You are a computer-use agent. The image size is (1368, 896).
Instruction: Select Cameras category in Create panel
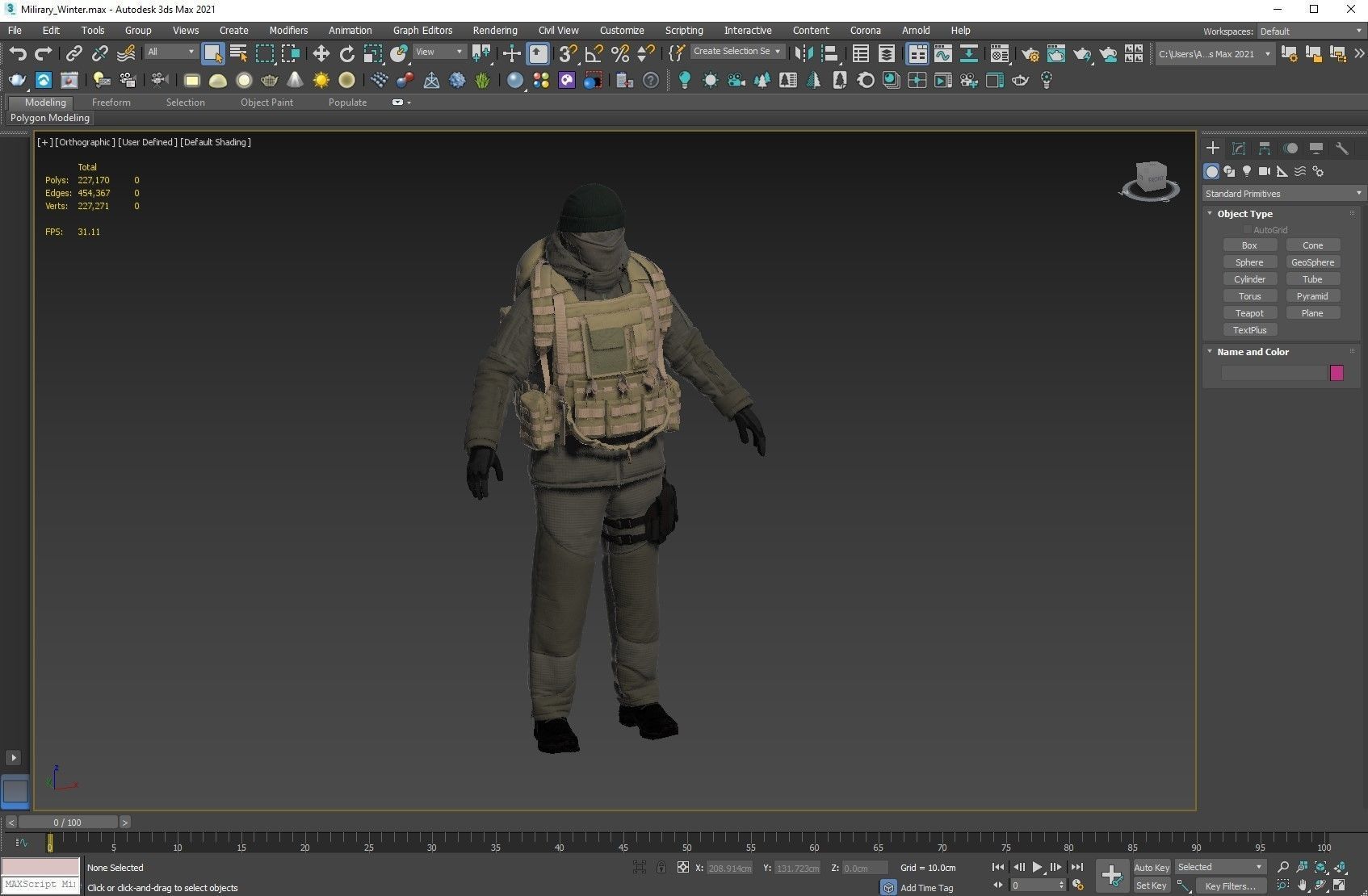tap(1265, 171)
